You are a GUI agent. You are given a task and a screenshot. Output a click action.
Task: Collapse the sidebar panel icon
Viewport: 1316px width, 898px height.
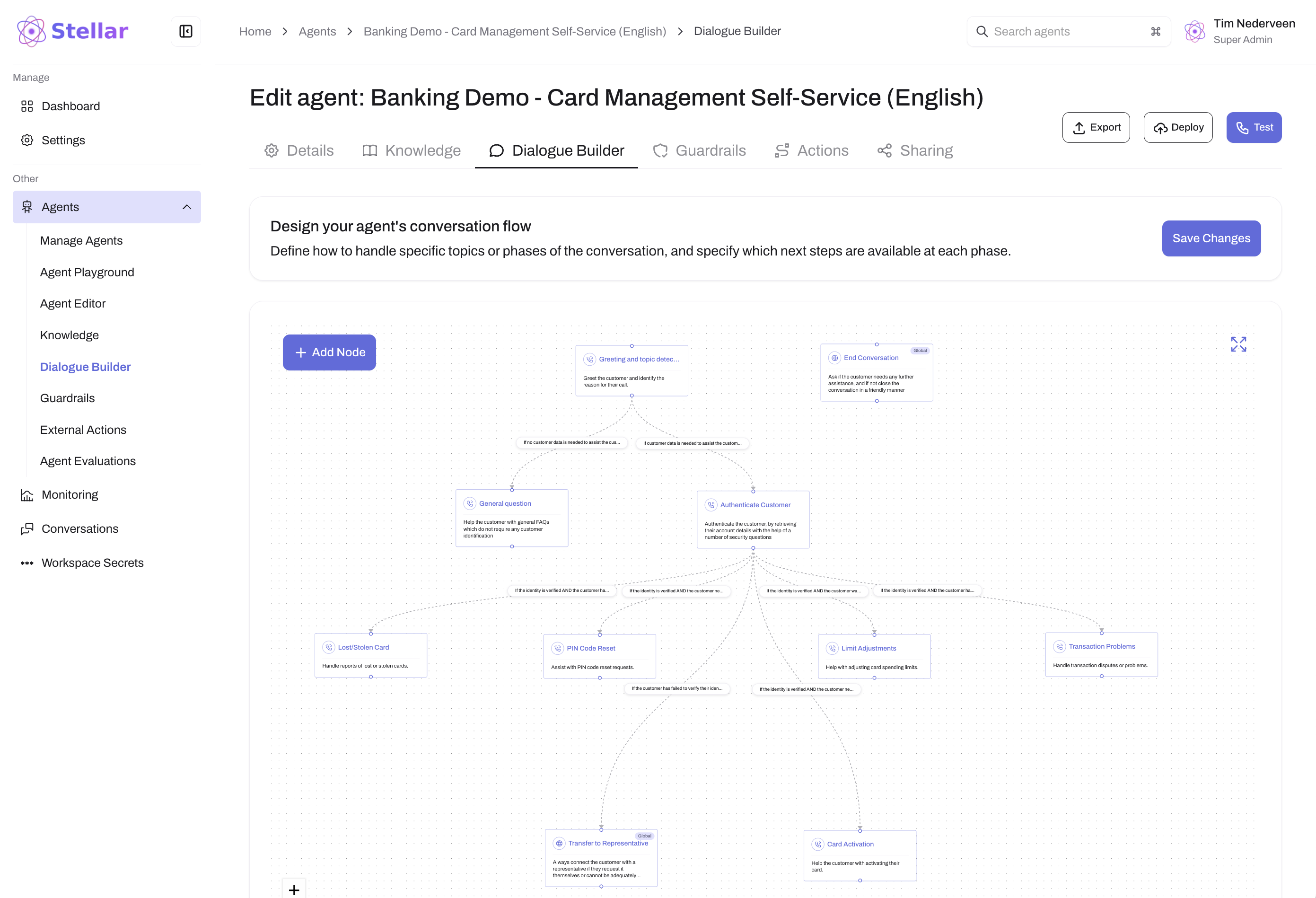(x=186, y=31)
